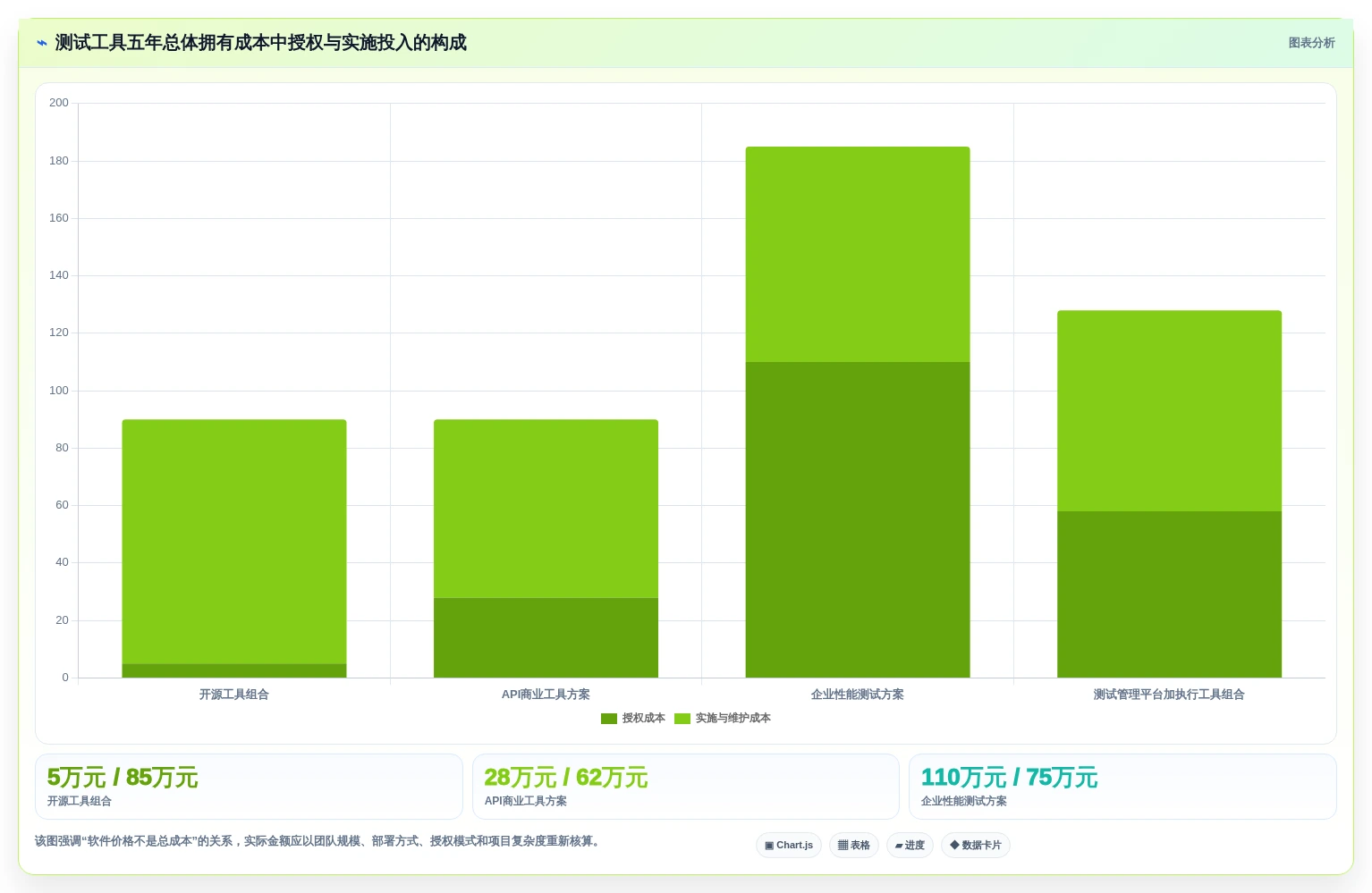
Task: Click the lightning icon beside the chart title
Action: (42, 43)
